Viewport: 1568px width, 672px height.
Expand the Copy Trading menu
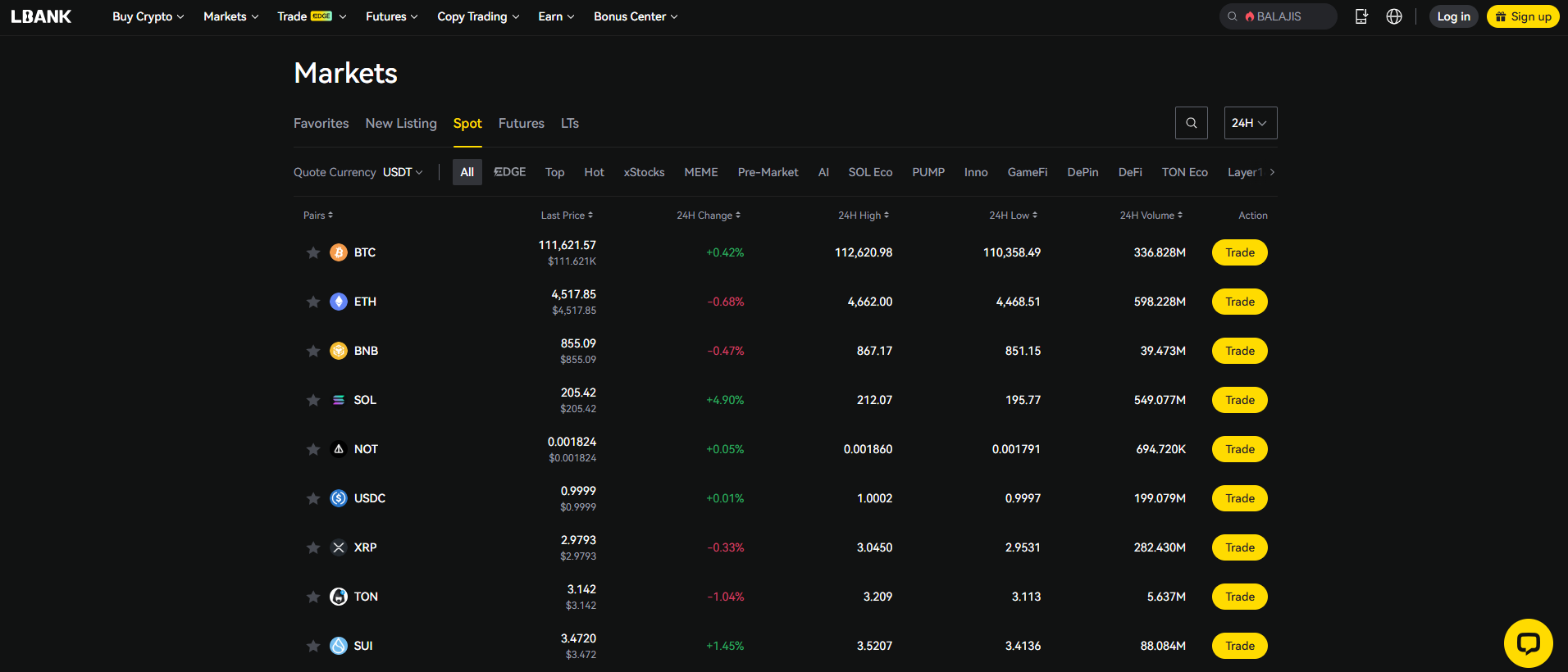(478, 16)
